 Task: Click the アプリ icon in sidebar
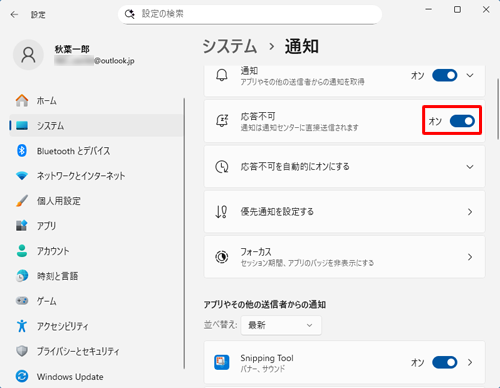pos(22,226)
